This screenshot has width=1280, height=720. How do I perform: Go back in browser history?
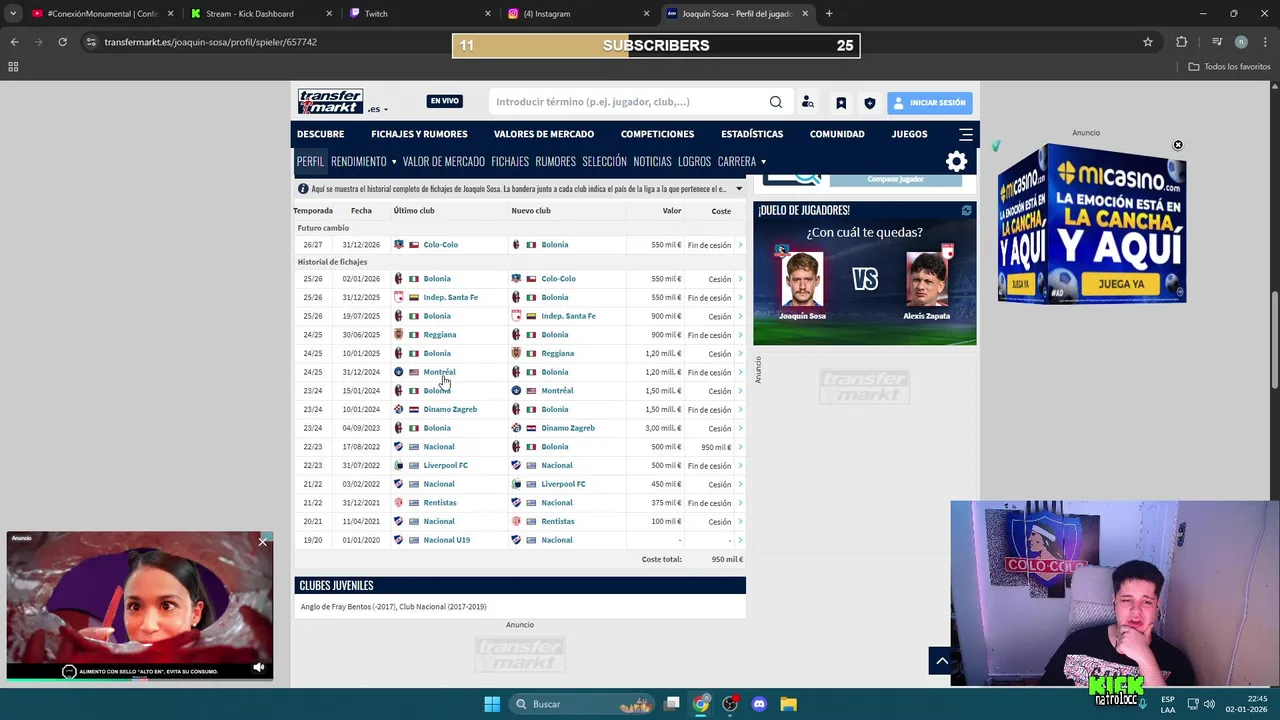pos(14,42)
